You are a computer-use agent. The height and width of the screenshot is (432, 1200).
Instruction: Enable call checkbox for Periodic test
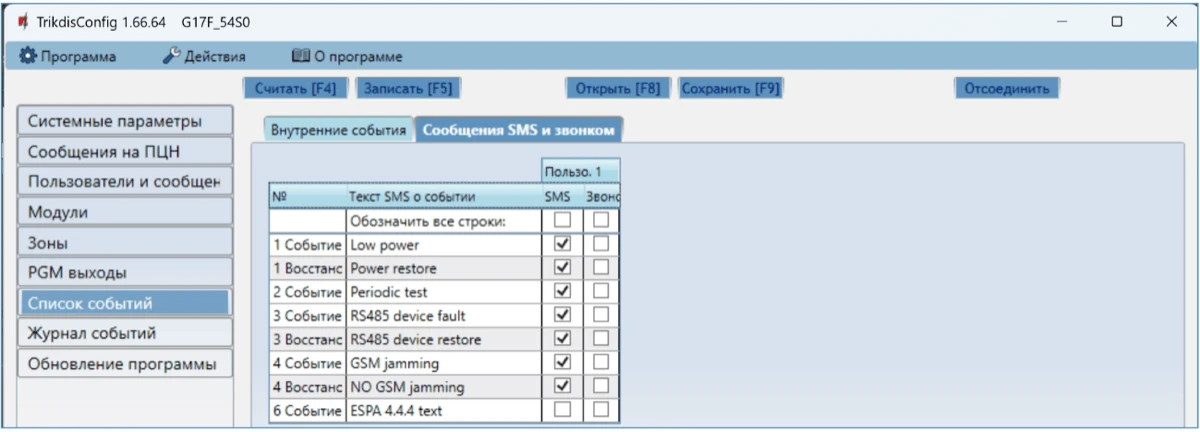[x=601, y=291]
